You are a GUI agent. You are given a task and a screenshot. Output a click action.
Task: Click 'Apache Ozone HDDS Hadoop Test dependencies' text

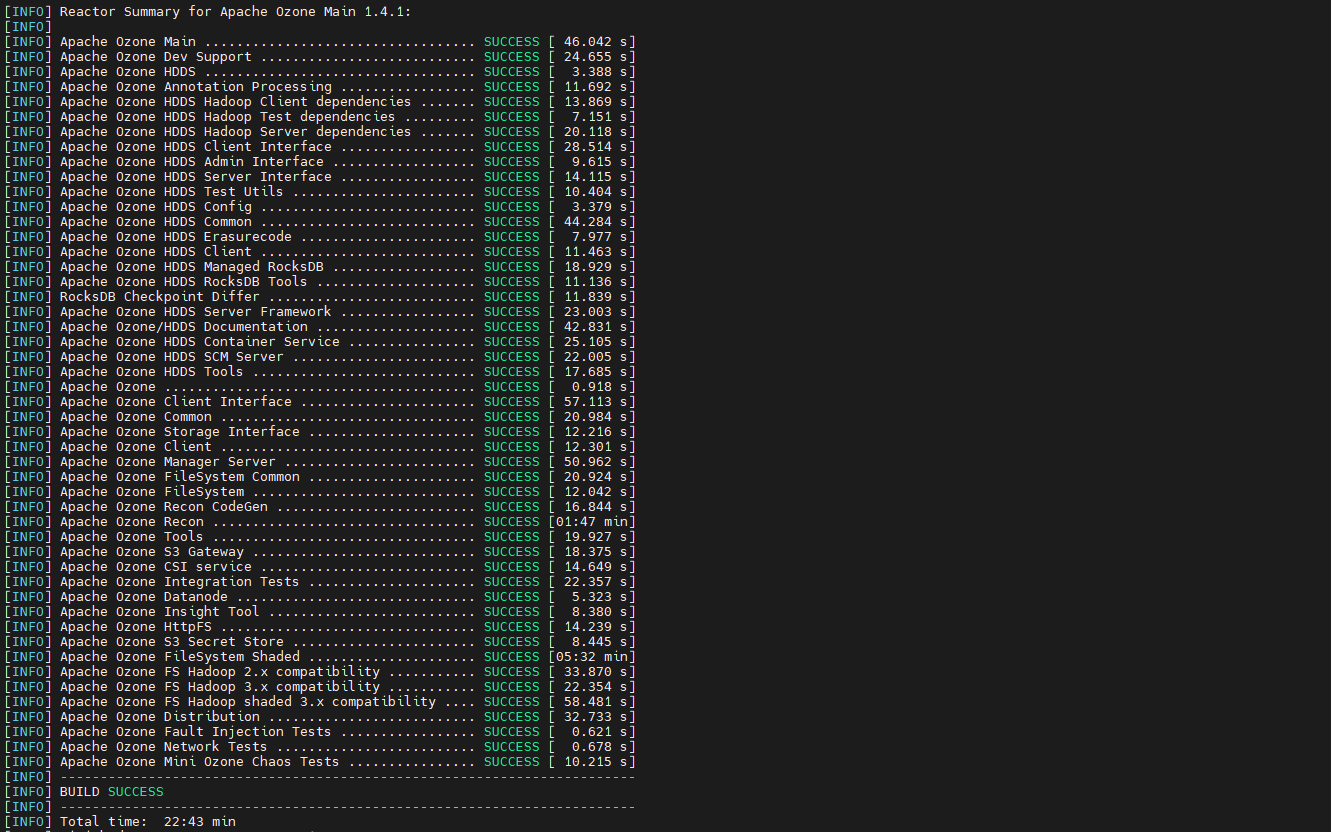(x=228, y=117)
